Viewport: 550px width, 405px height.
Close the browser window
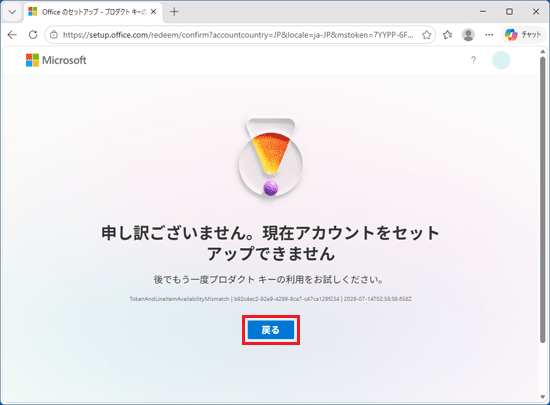(x=536, y=12)
